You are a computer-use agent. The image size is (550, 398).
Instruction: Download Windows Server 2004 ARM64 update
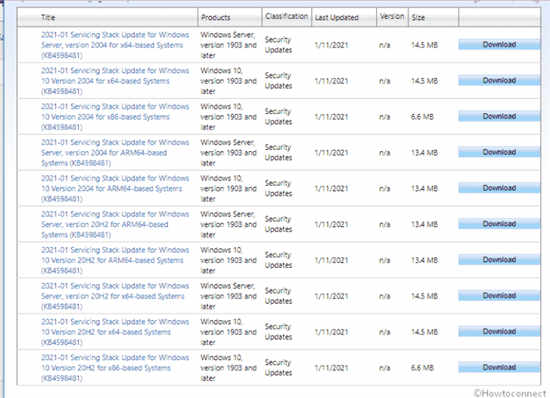point(499,152)
